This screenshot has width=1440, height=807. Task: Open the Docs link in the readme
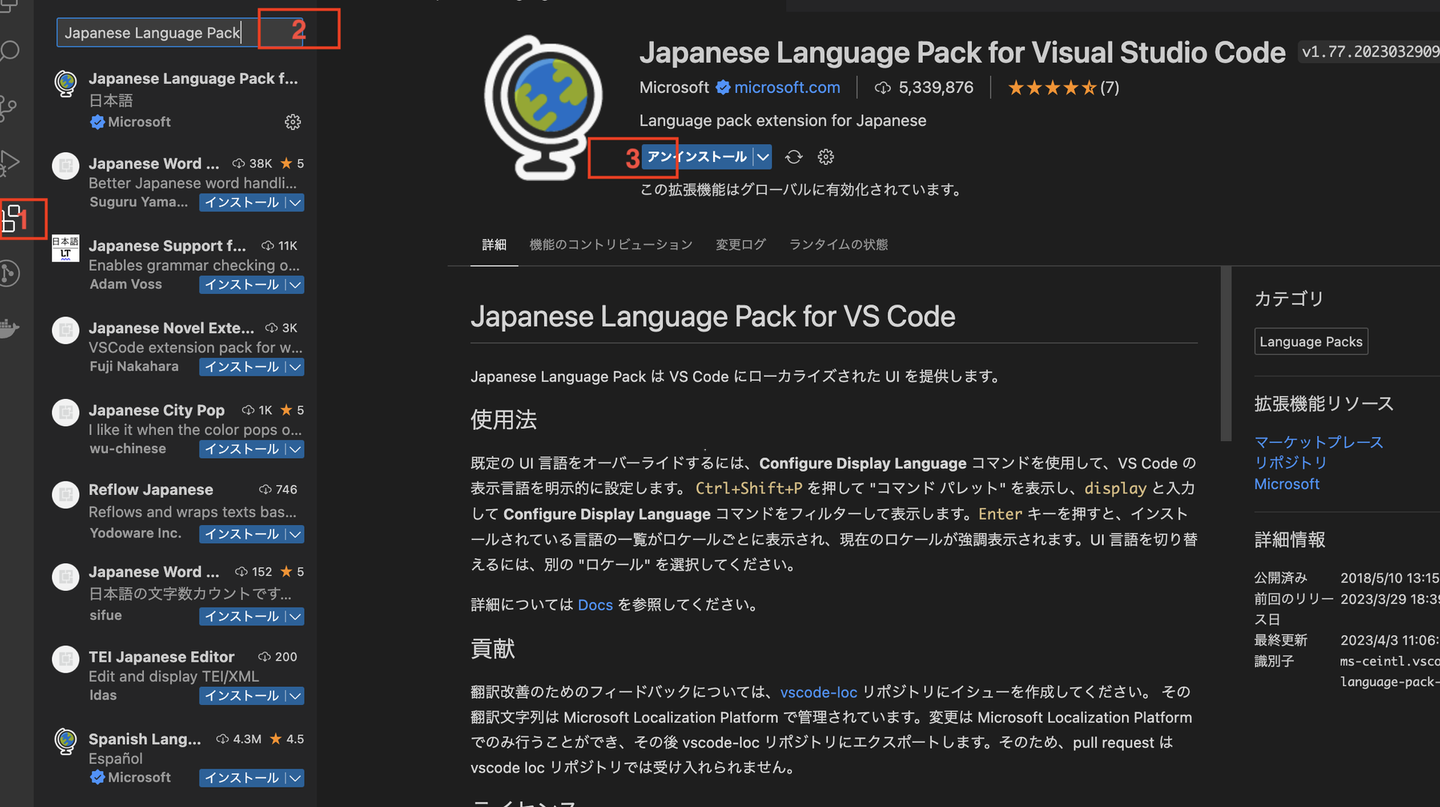596,605
